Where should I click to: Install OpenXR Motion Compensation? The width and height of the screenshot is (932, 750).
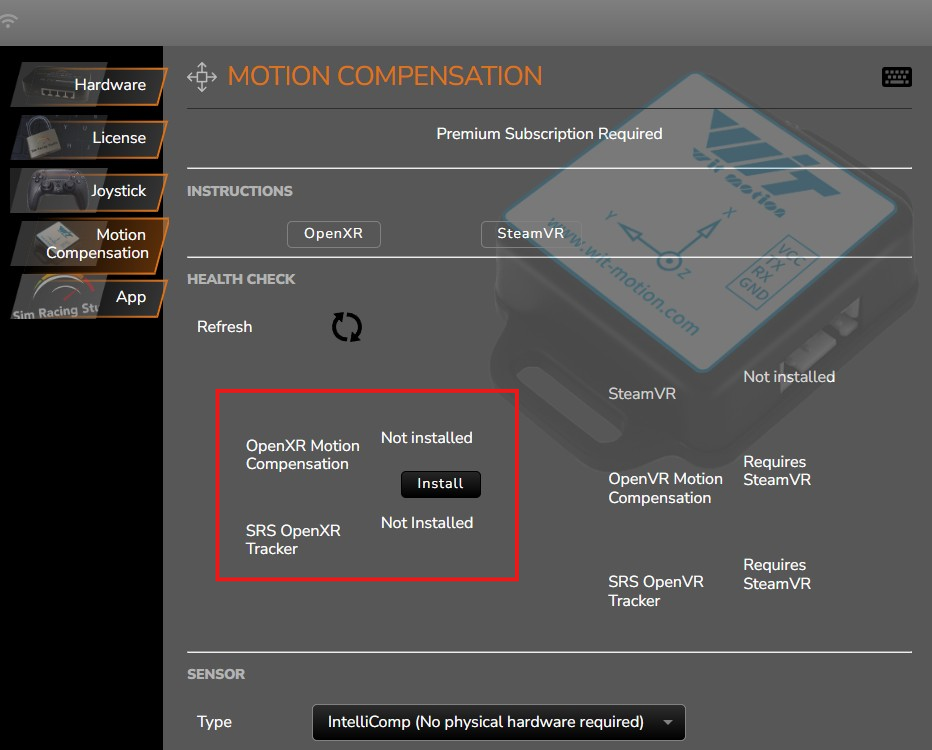point(440,484)
